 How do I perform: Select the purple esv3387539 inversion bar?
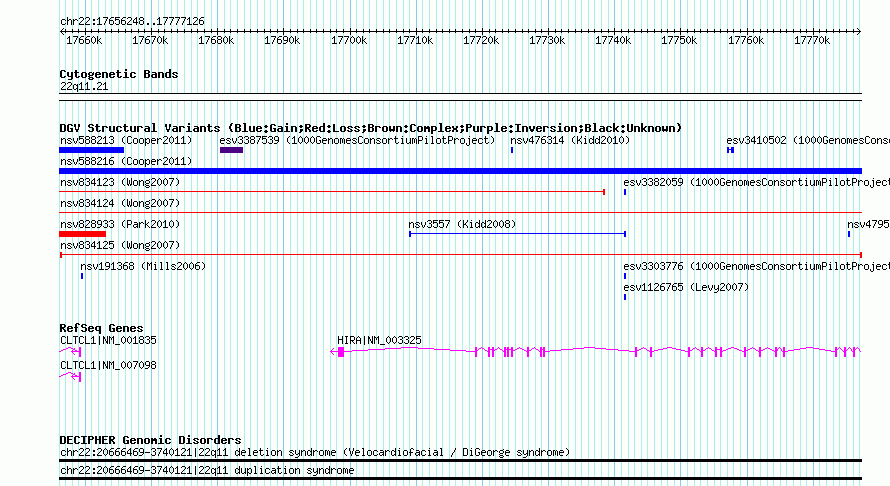[231, 150]
